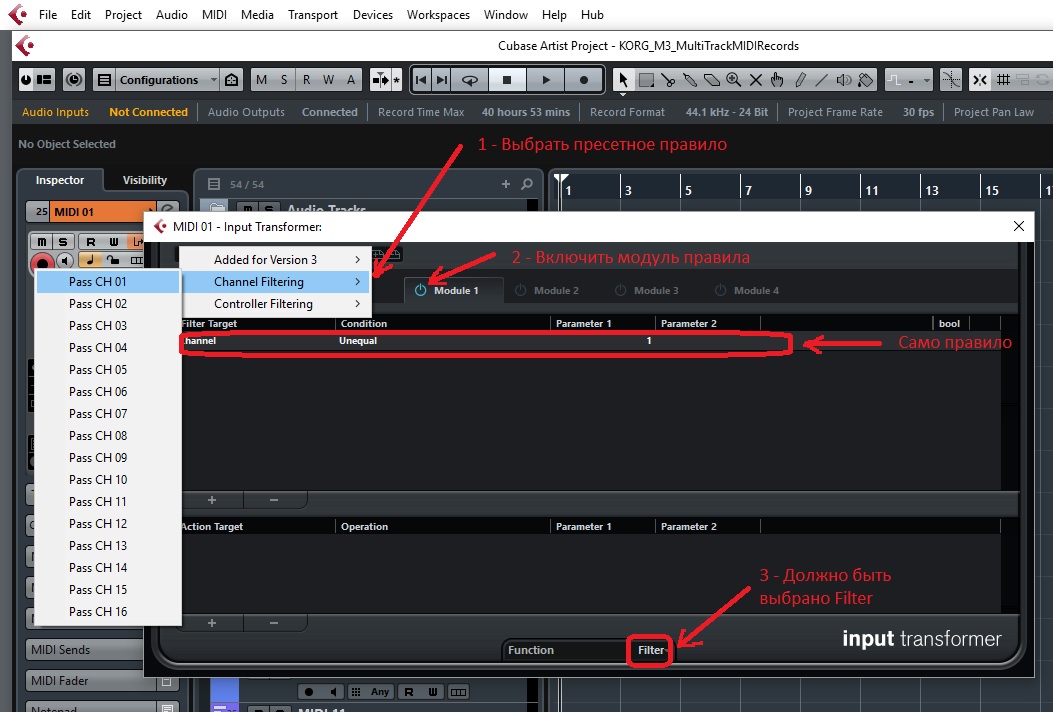Open the automation mode dropdown in toolbar
The height and width of the screenshot is (712, 1053).
909,80
